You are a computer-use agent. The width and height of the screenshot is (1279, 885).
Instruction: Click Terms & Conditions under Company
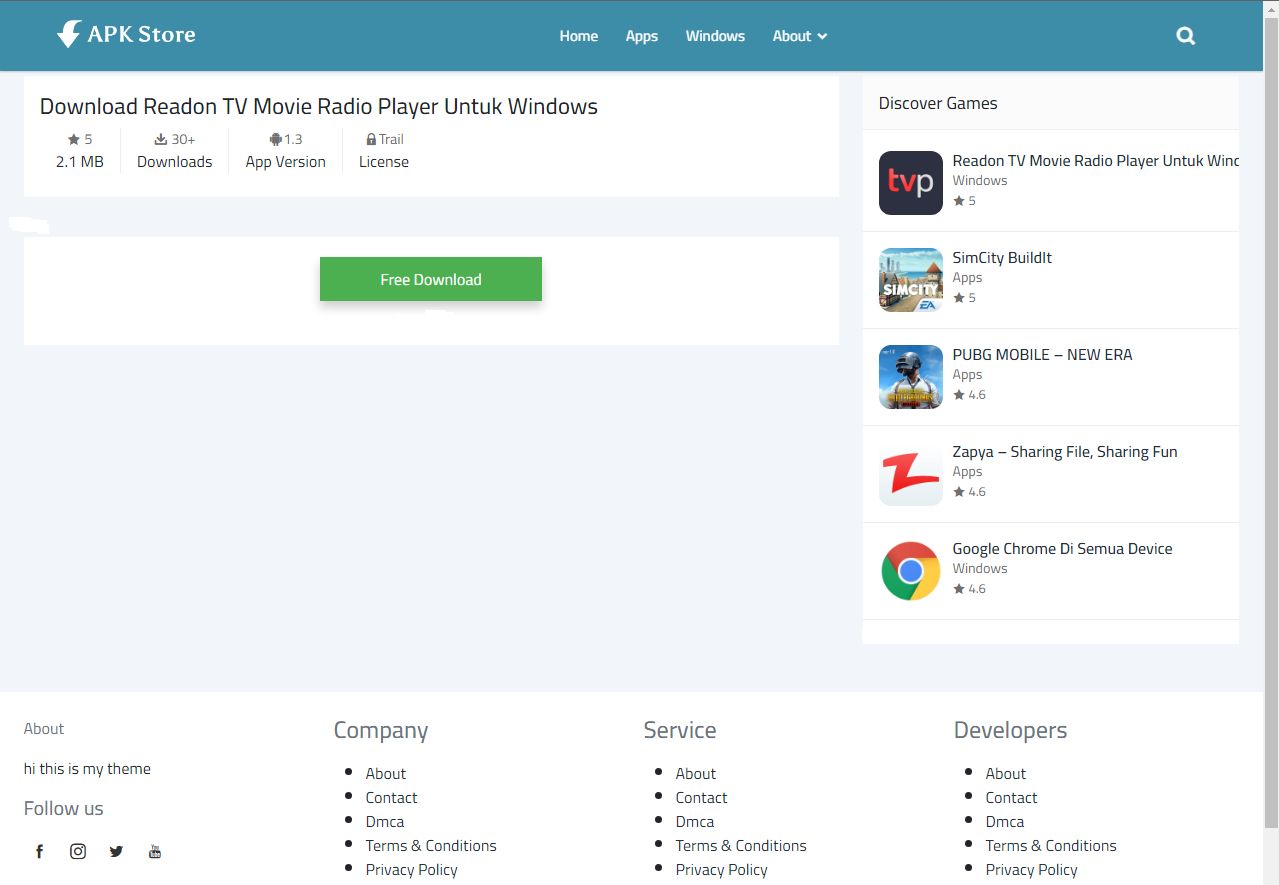tap(431, 846)
